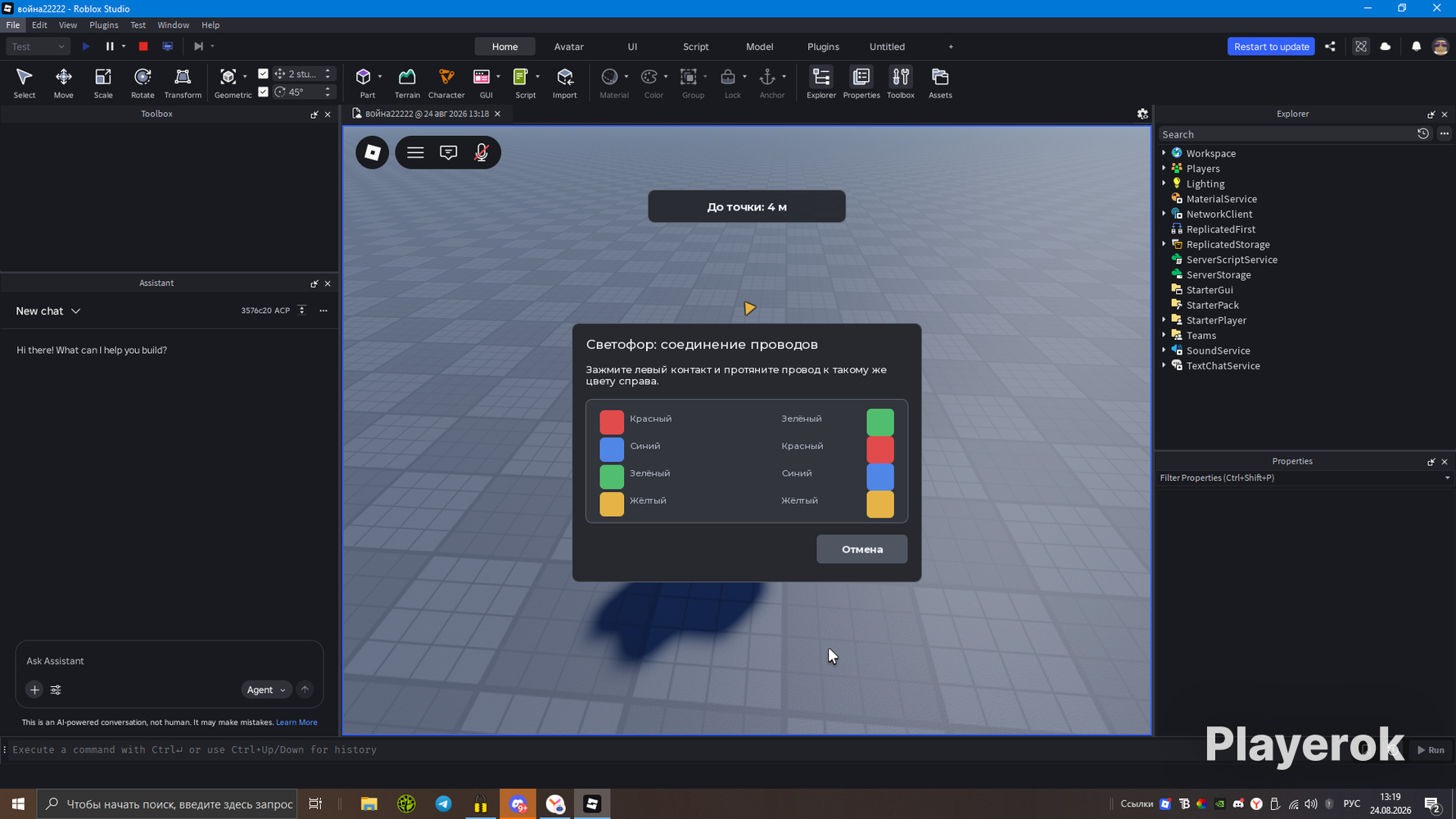Toggle the muted microphone in game
This screenshot has width=1456, height=819.
coord(482,152)
